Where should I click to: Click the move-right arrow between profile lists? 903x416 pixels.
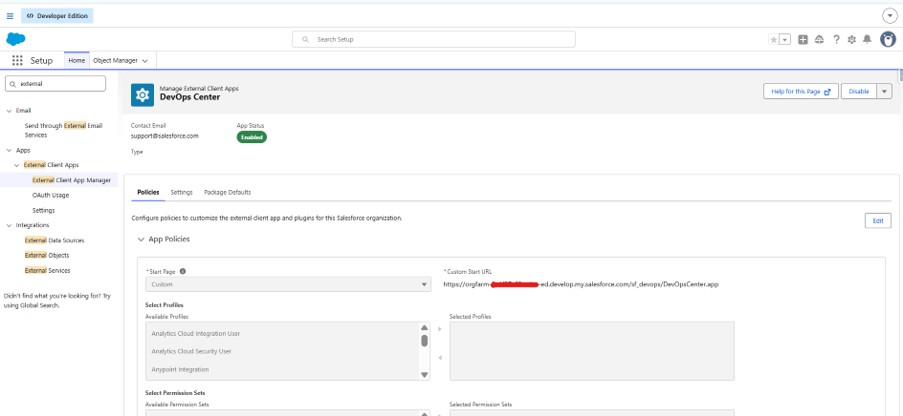pos(440,329)
